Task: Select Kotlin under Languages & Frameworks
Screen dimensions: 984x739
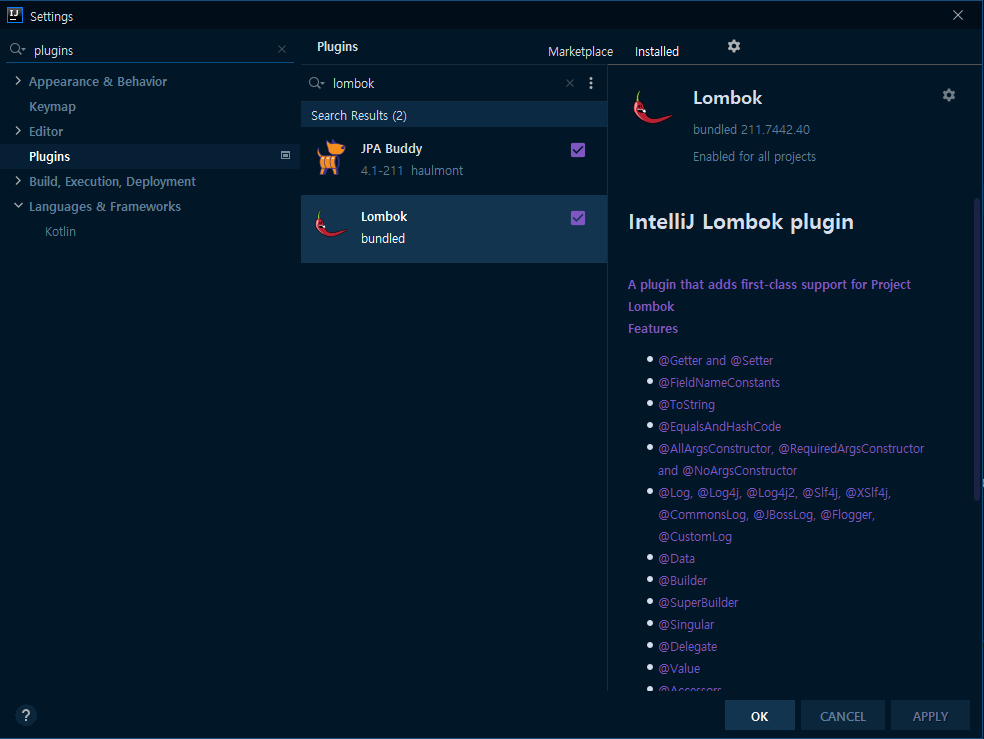Action: click(x=60, y=231)
